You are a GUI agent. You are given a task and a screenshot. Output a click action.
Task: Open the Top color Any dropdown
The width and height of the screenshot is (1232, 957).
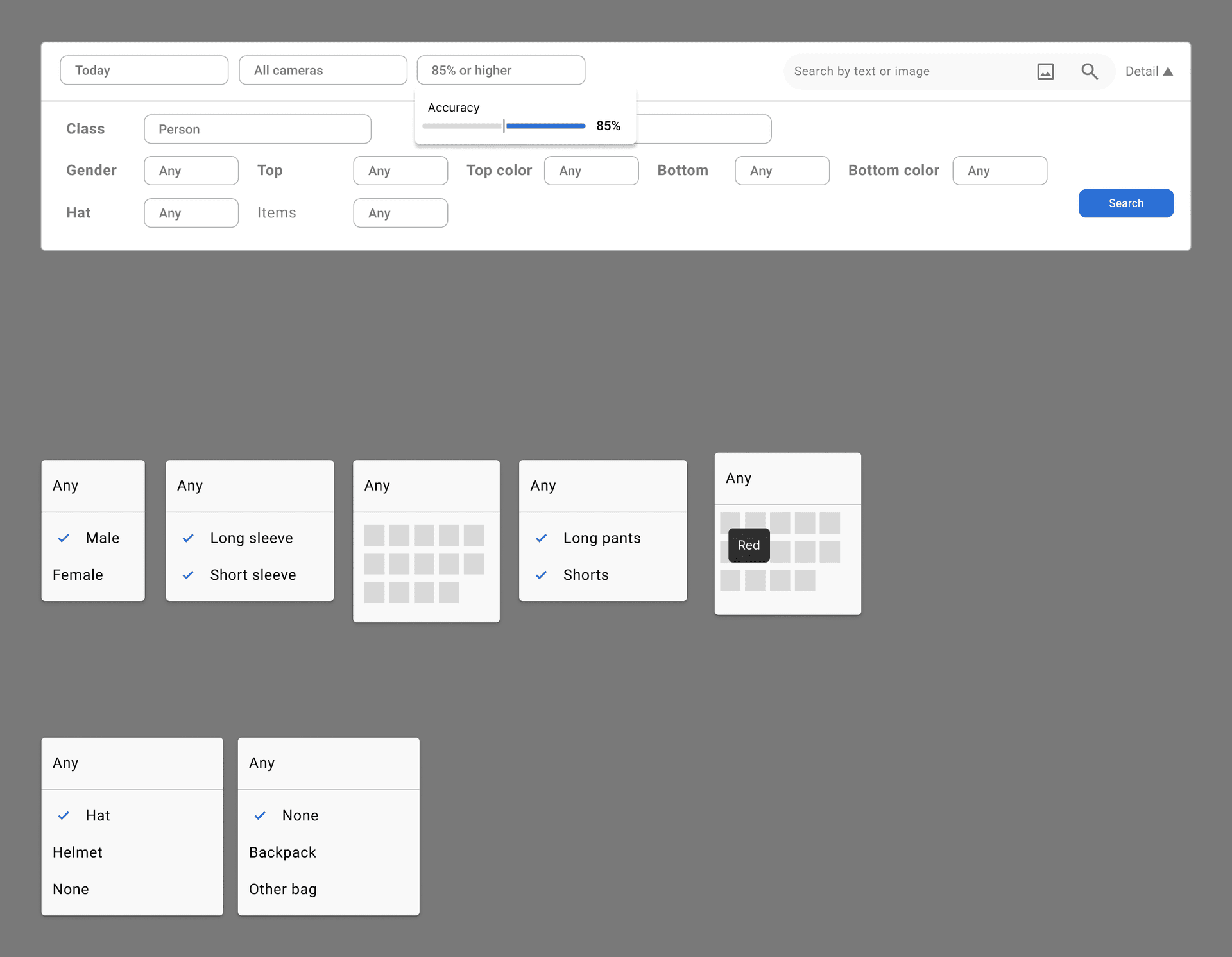(591, 171)
